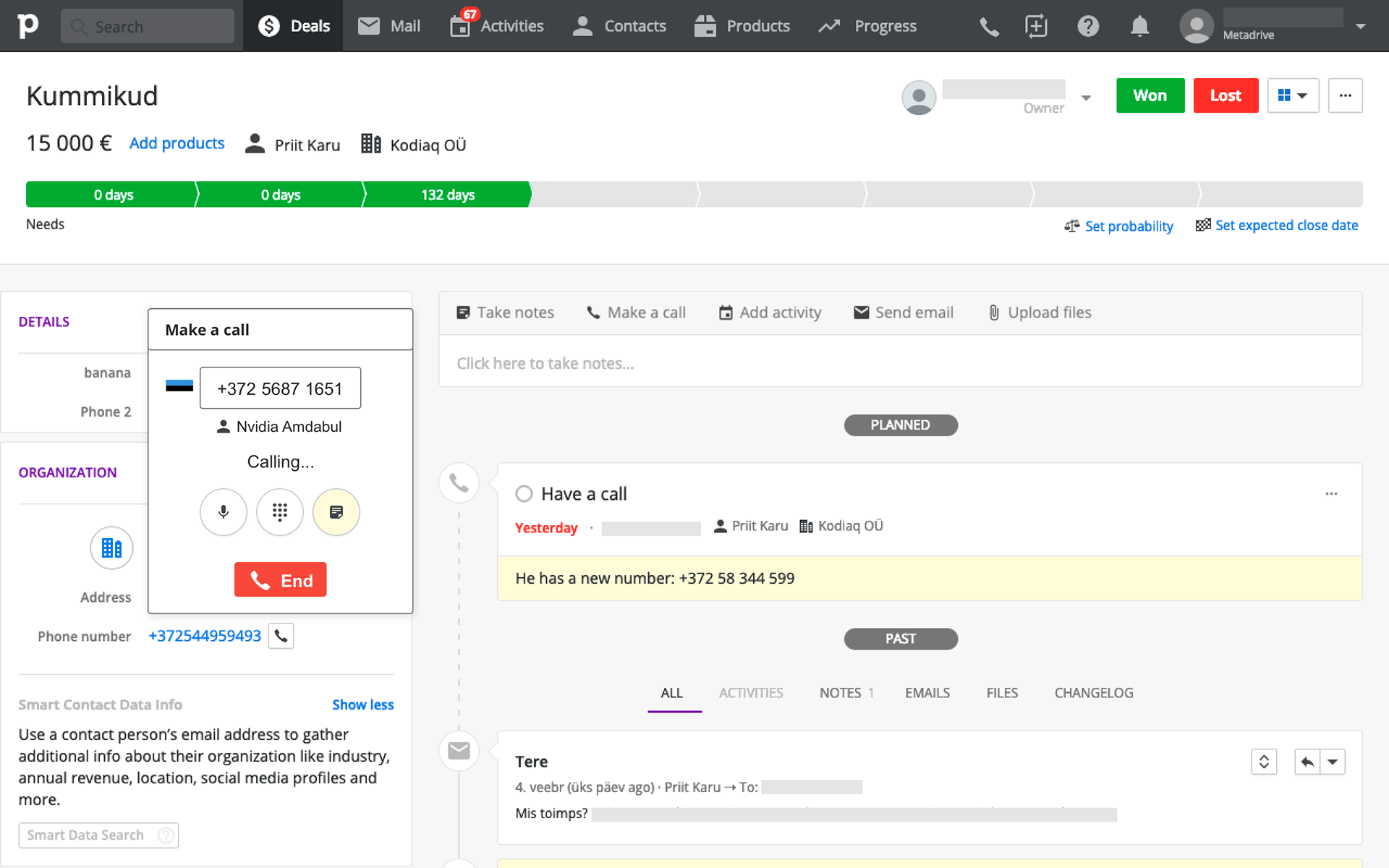Click the quick add plus icon
Image resolution: width=1389 pixels, height=868 pixels.
tap(1036, 27)
